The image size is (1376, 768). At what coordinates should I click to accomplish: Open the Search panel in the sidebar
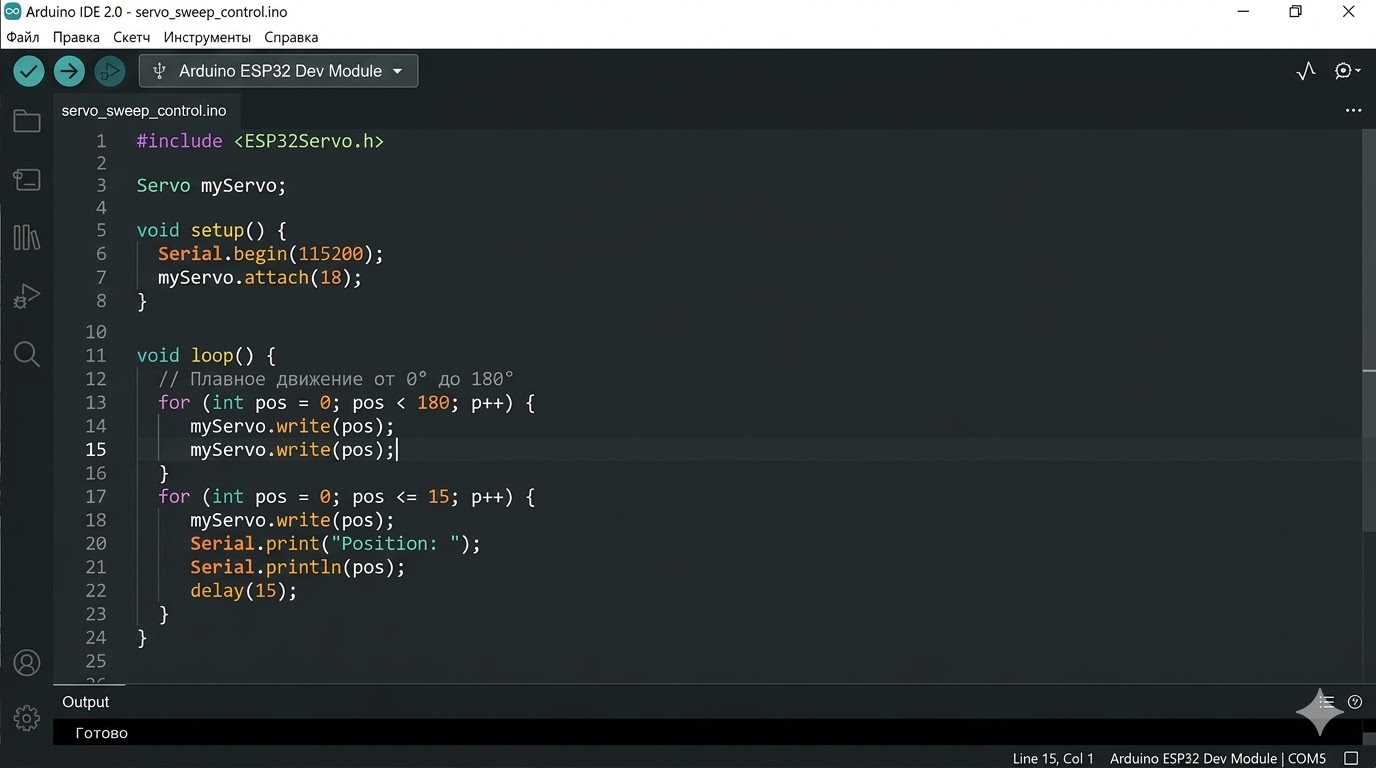[26, 353]
